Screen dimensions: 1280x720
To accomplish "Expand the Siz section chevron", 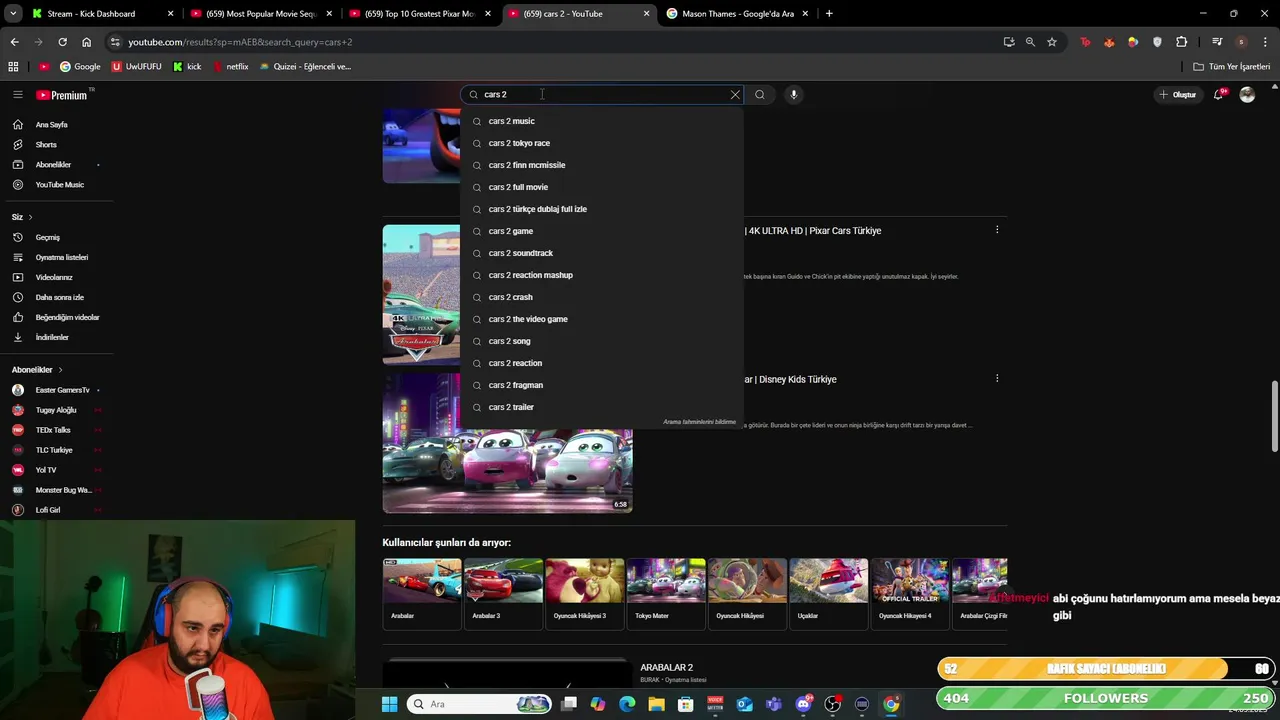I will click(30, 217).
